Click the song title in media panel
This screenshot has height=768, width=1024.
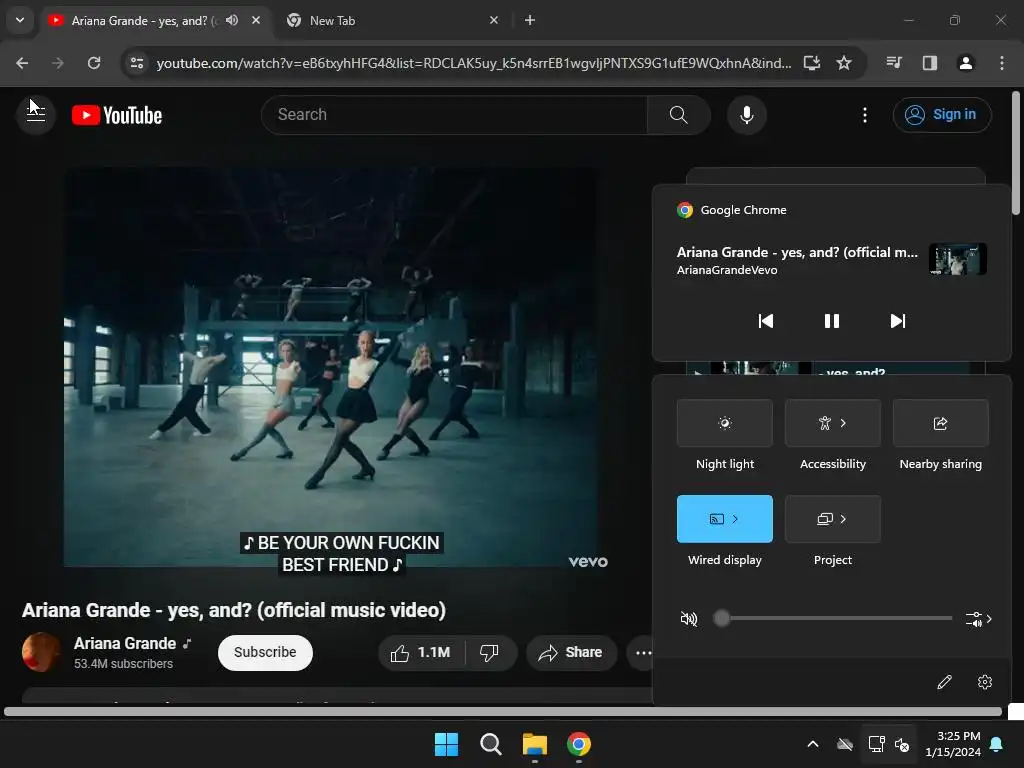click(797, 252)
